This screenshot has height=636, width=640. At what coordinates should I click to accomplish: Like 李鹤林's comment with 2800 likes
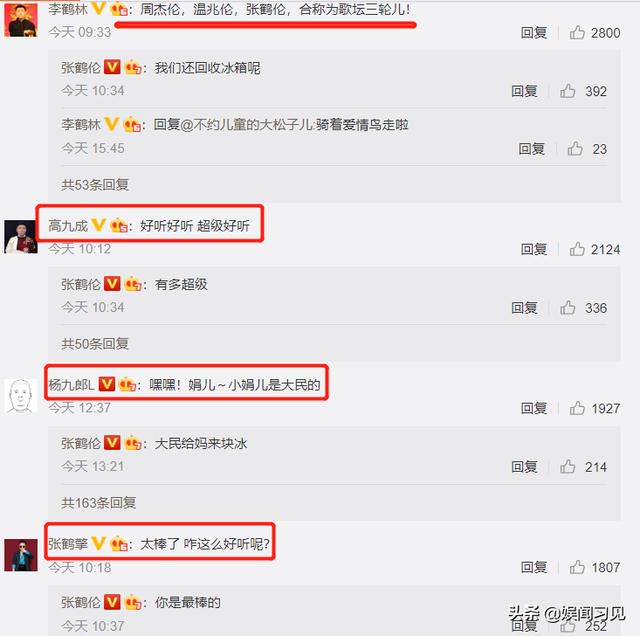click(577, 33)
